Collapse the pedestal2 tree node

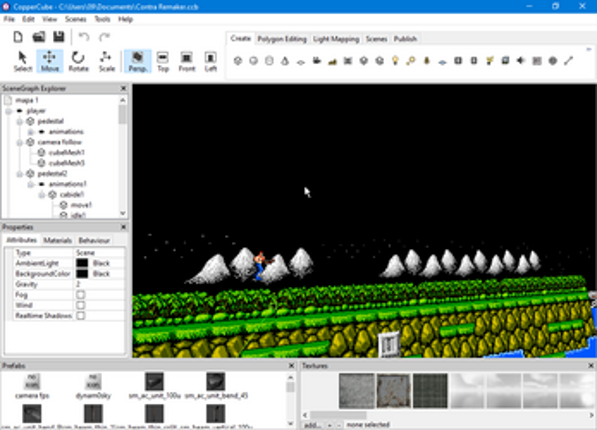[x=19, y=174]
